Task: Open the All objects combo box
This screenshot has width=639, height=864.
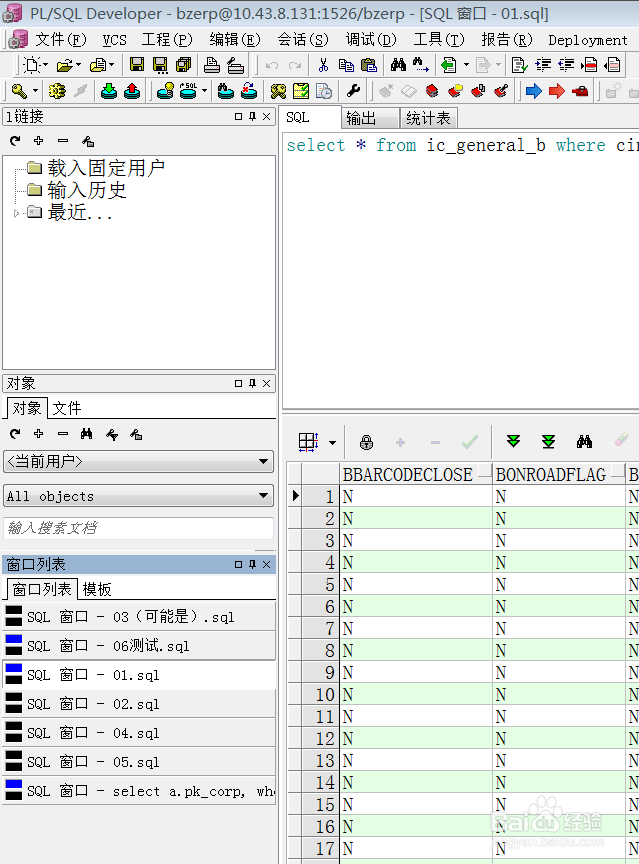Action: tap(139, 496)
